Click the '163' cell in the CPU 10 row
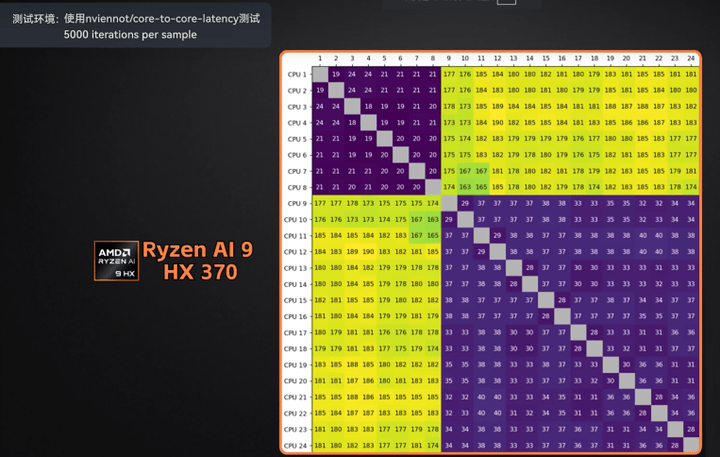720x457 pixels. [433, 220]
